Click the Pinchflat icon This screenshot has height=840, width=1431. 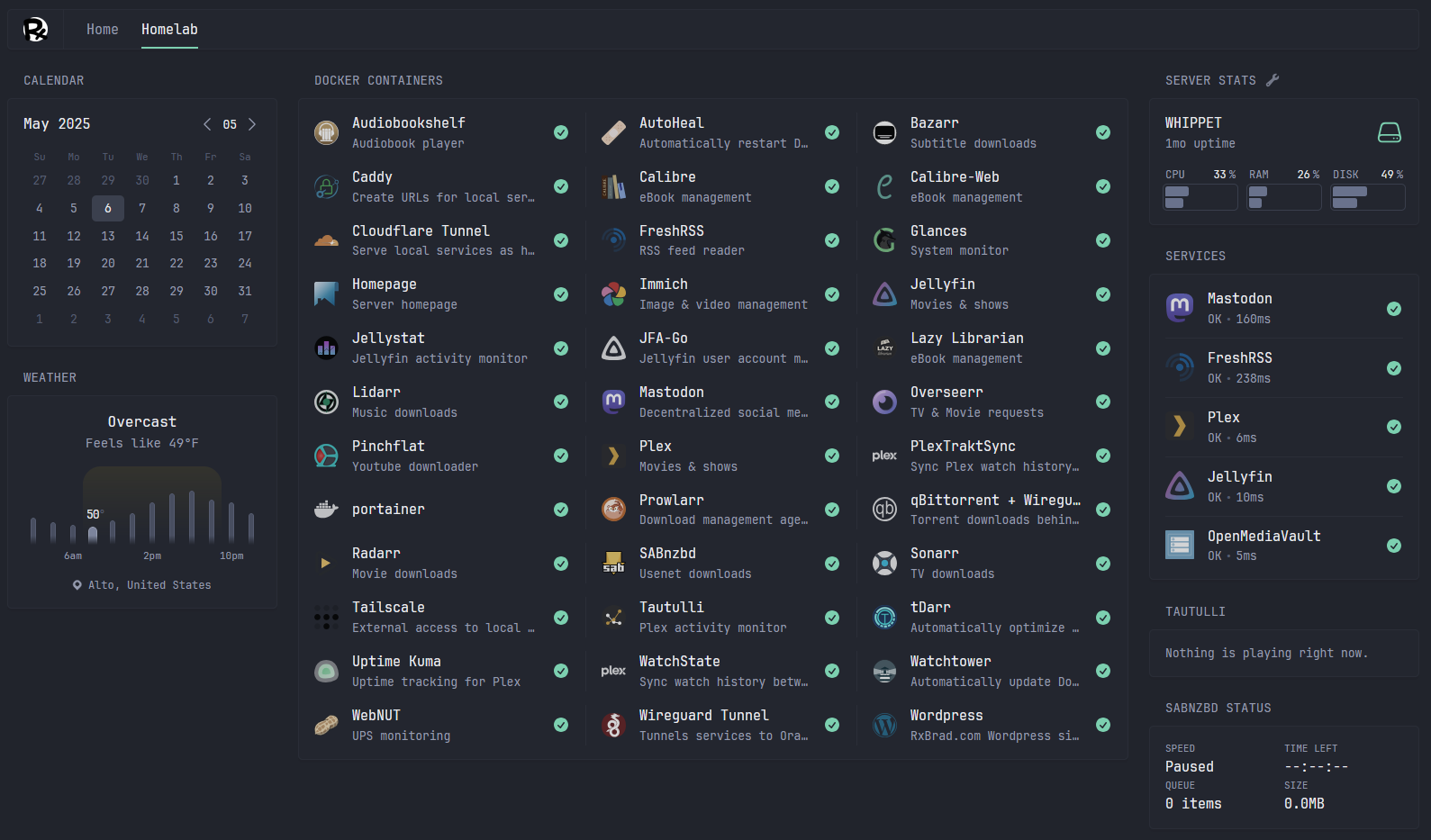click(x=326, y=456)
